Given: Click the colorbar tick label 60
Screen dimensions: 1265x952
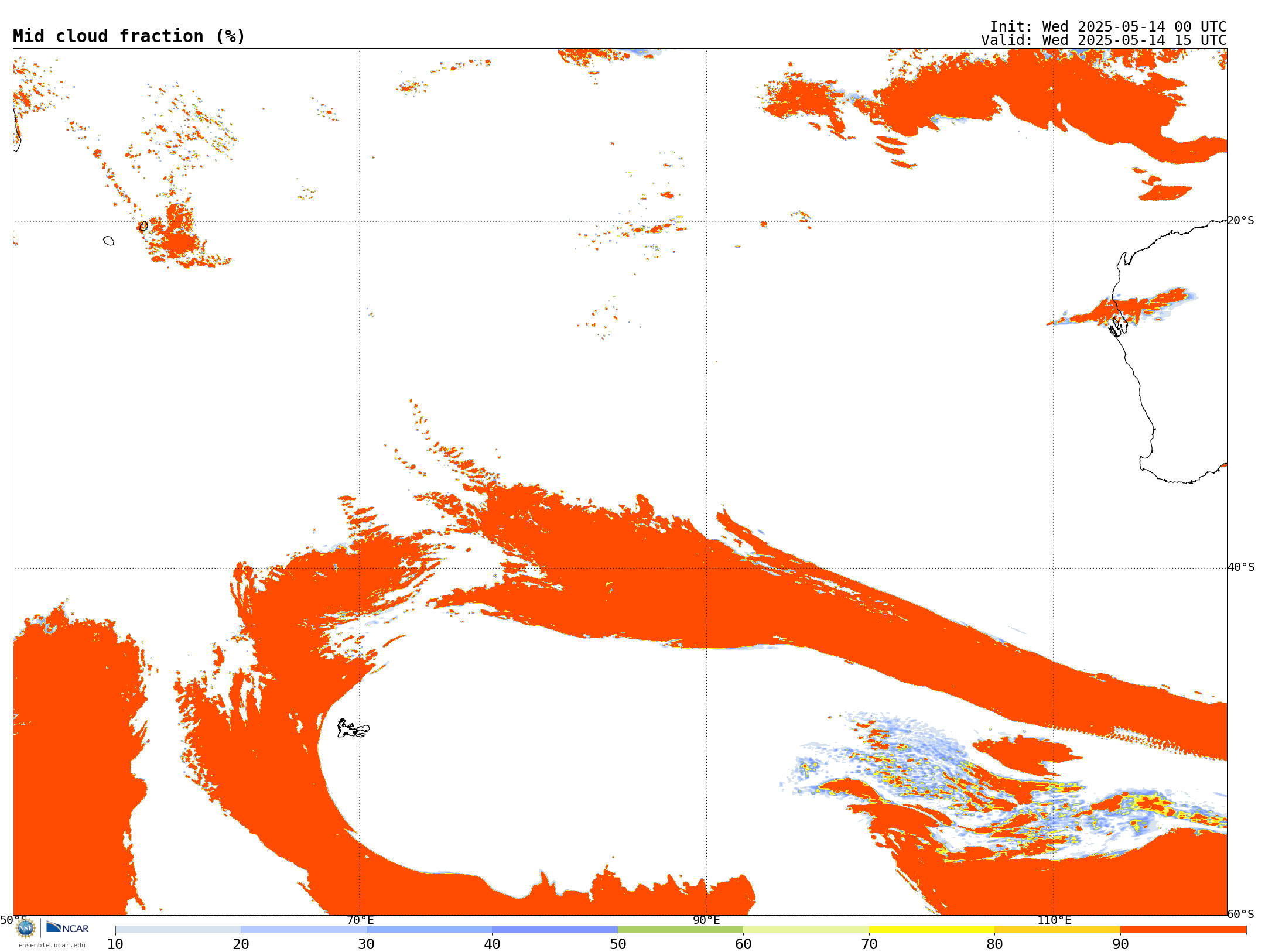Looking at the screenshot, I should point(743,944).
